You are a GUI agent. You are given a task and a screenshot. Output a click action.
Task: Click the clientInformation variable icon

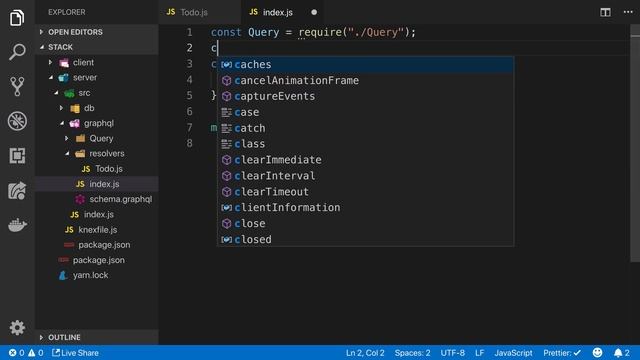[x=227, y=208]
